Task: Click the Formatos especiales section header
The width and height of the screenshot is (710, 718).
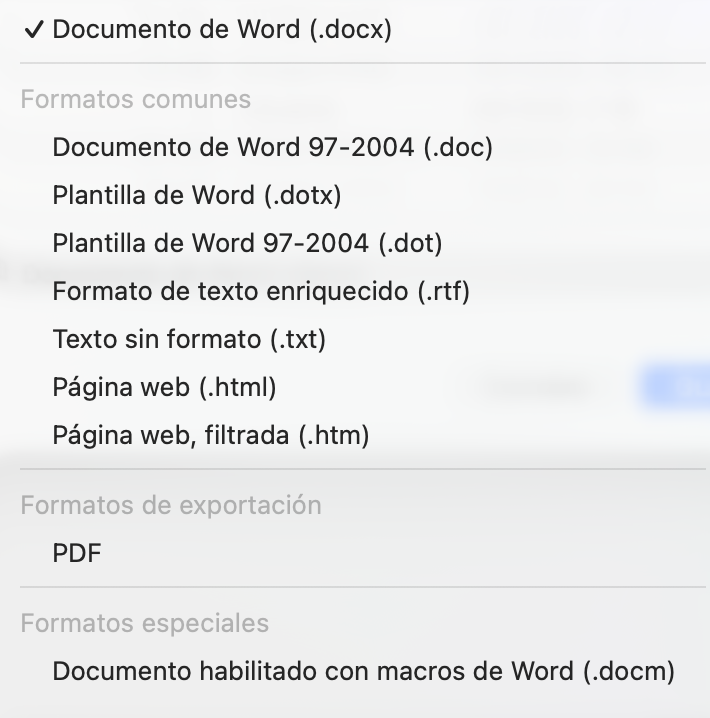Action: pos(145,624)
